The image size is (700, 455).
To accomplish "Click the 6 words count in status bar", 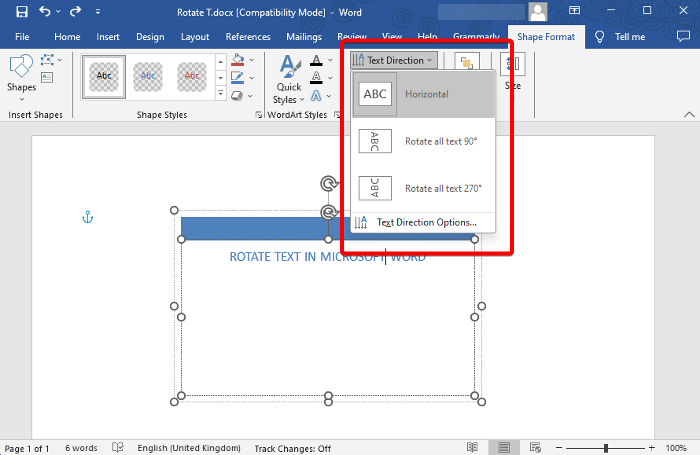I will [x=81, y=448].
